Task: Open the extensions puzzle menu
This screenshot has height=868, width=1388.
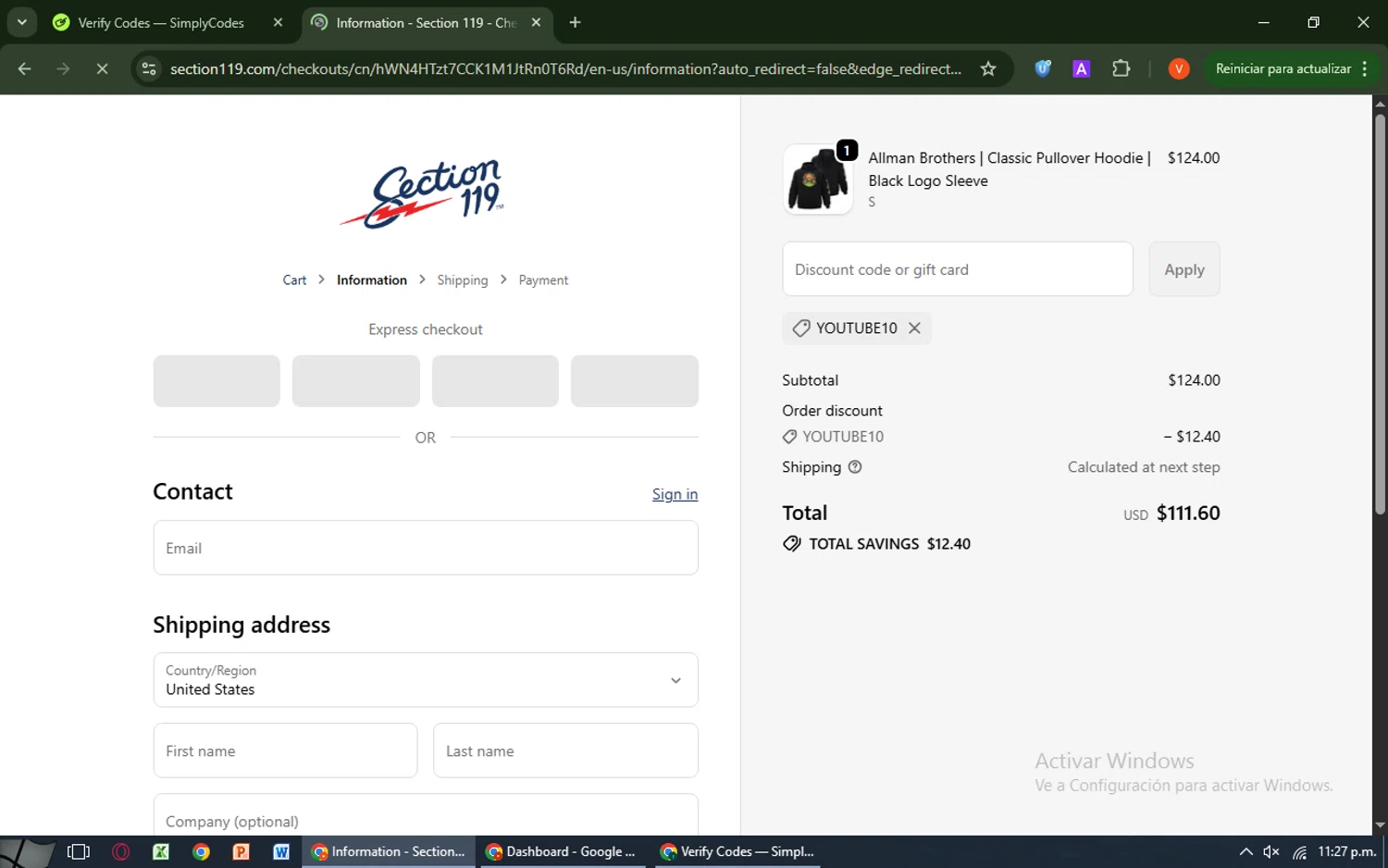Action: (1121, 68)
